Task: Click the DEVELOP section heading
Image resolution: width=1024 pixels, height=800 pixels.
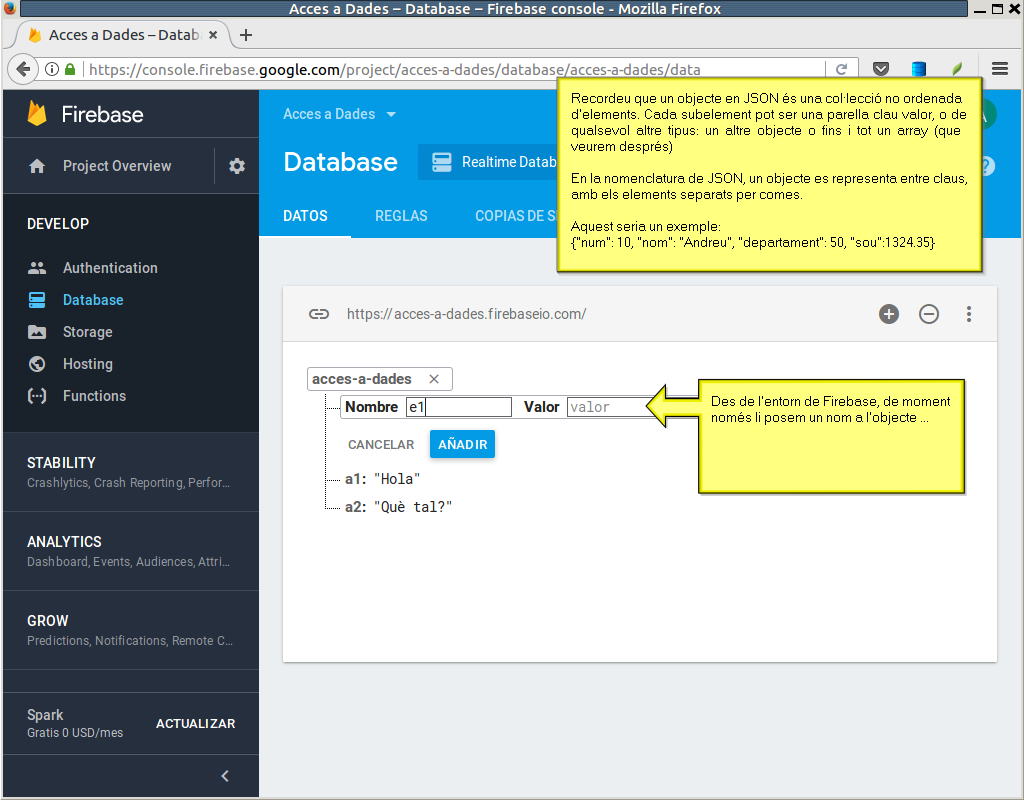Action: [58, 223]
